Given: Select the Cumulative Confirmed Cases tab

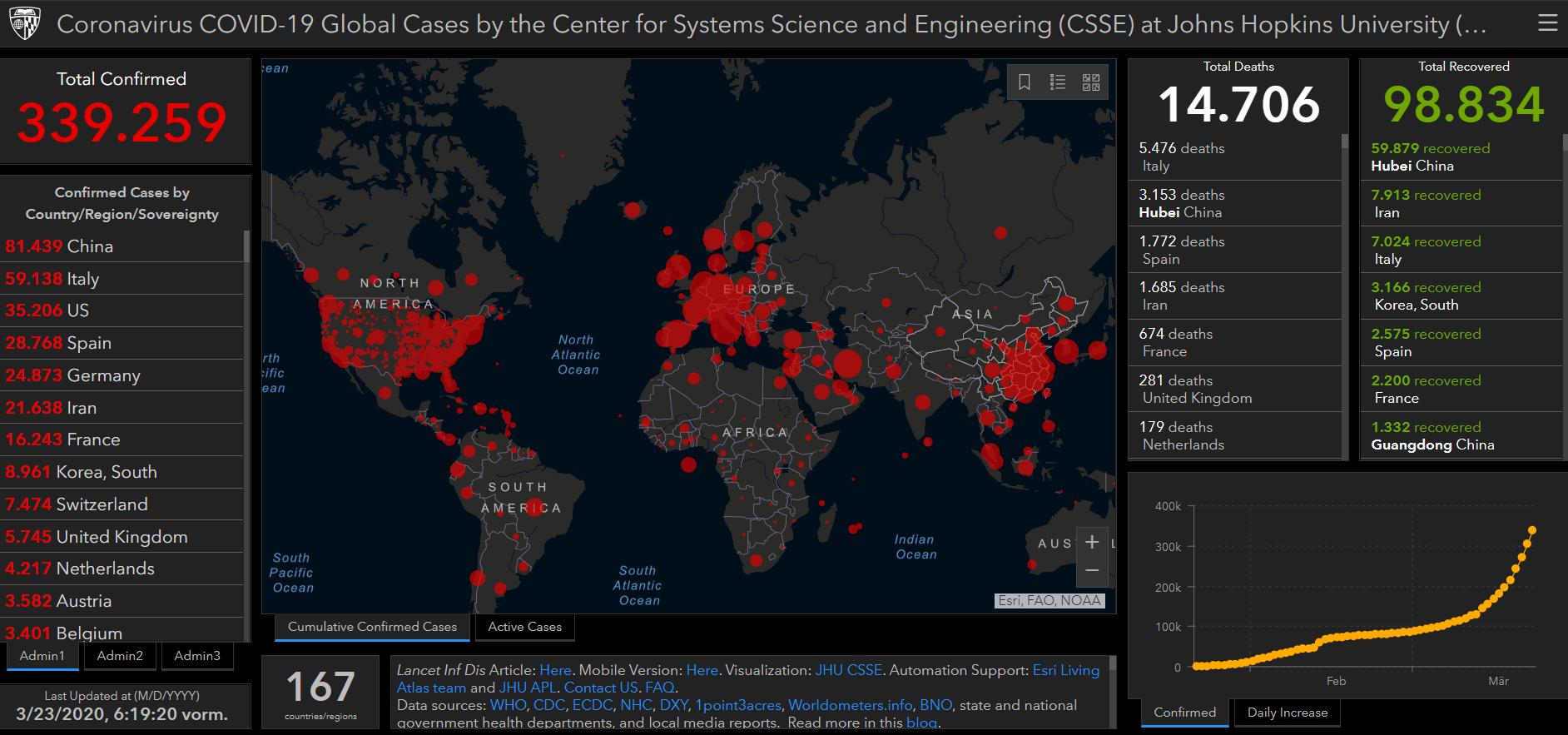Looking at the screenshot, I should pos(372,627).
